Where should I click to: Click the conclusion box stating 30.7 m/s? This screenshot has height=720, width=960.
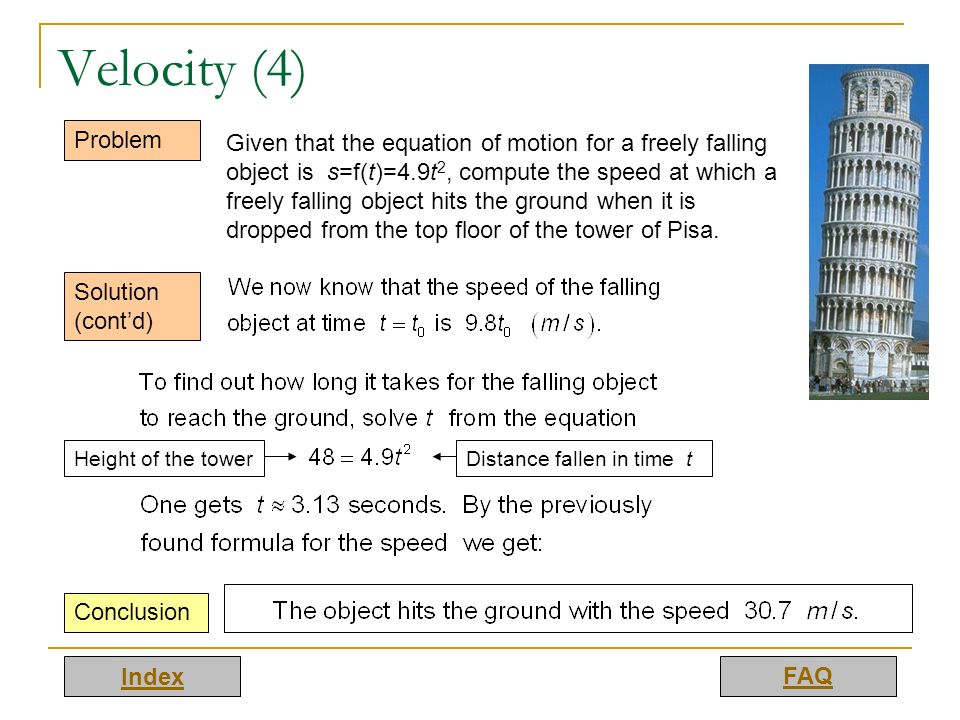(568, 609)
